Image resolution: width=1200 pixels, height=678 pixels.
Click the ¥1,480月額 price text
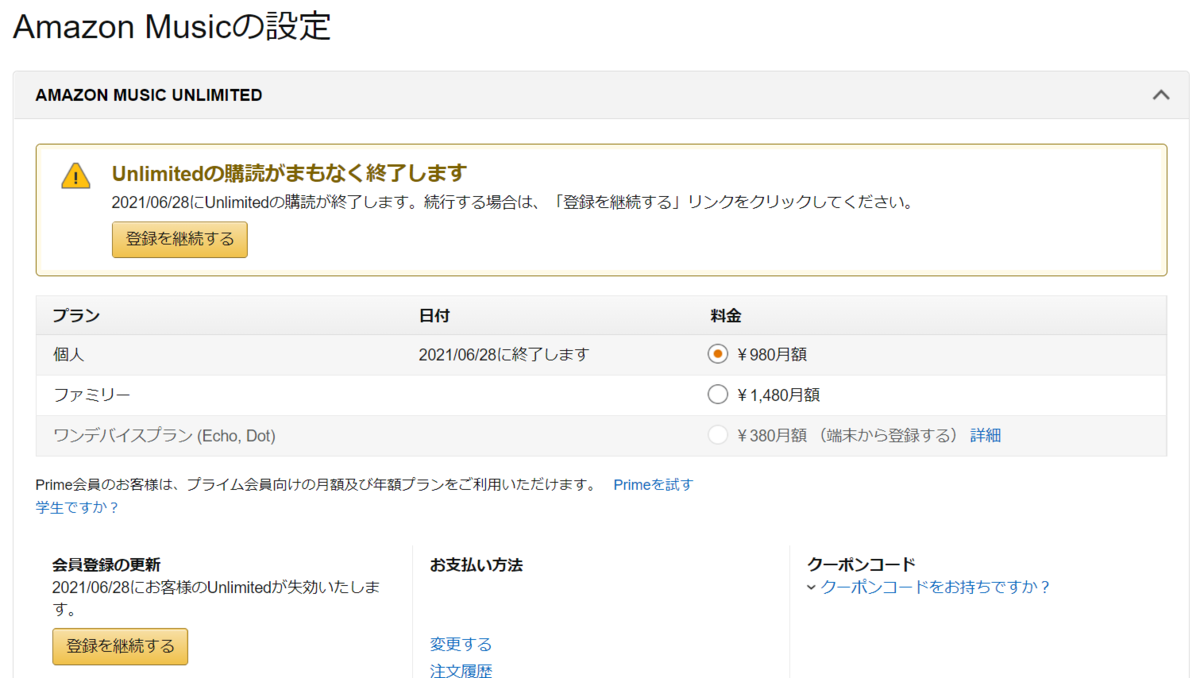tap(778, 395)
